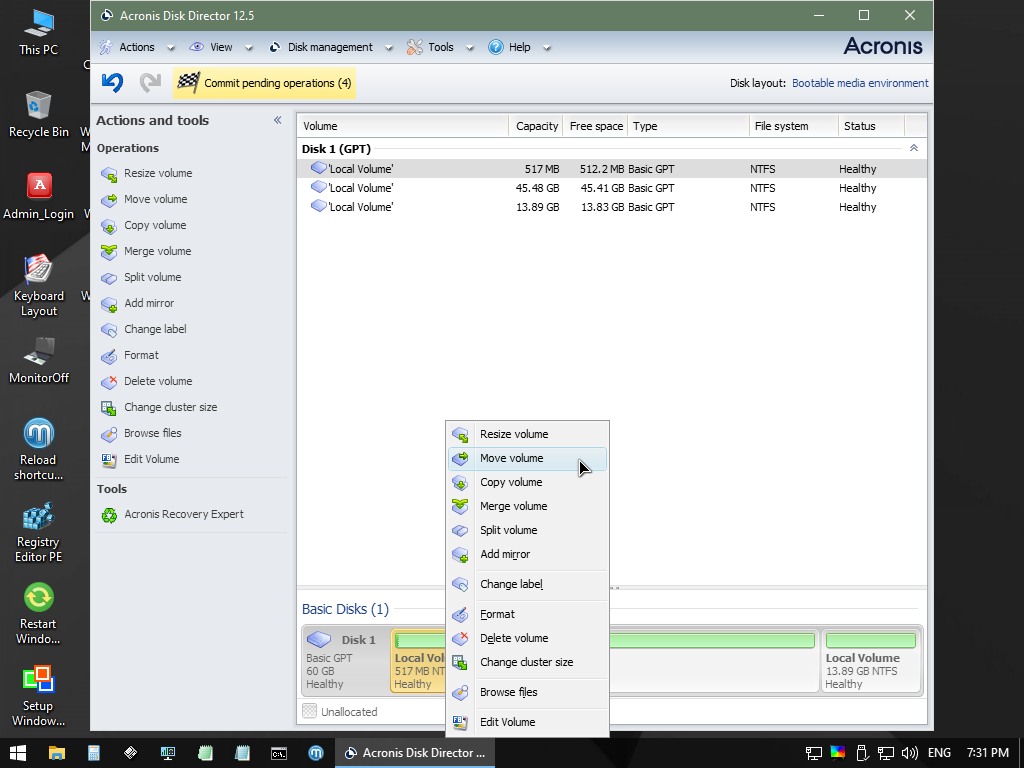This screenshot has width=1024, height=768.
Task: Choose Delete volume in context menu
Action: (x=528, y=638)
